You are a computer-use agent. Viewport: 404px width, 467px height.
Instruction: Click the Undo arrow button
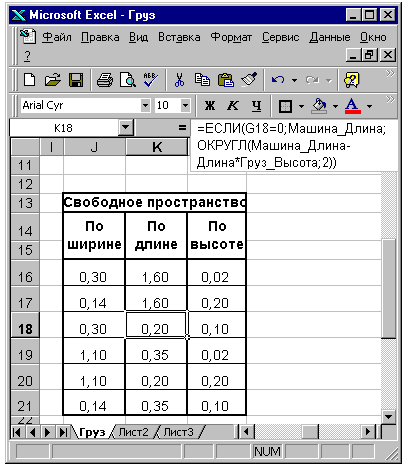click(x=278, y=80)
